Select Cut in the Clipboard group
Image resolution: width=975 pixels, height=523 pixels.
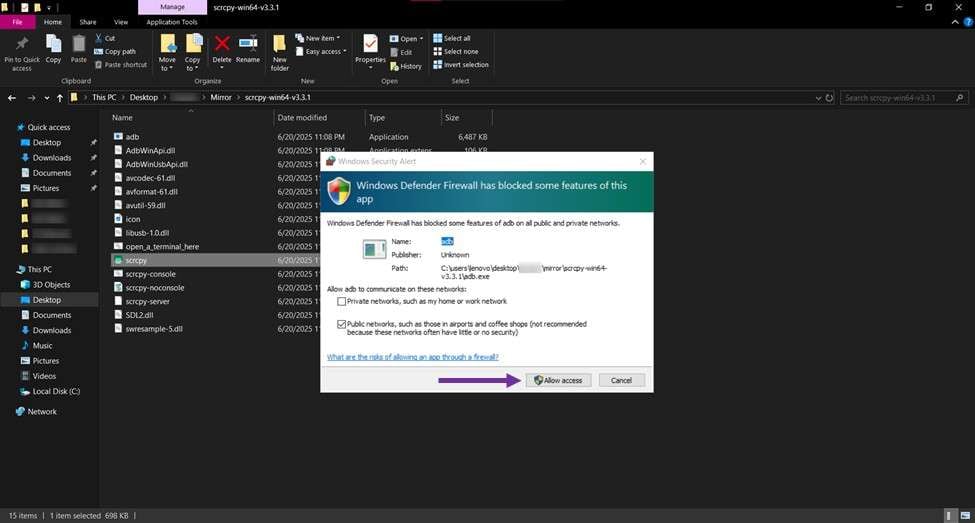104,38
